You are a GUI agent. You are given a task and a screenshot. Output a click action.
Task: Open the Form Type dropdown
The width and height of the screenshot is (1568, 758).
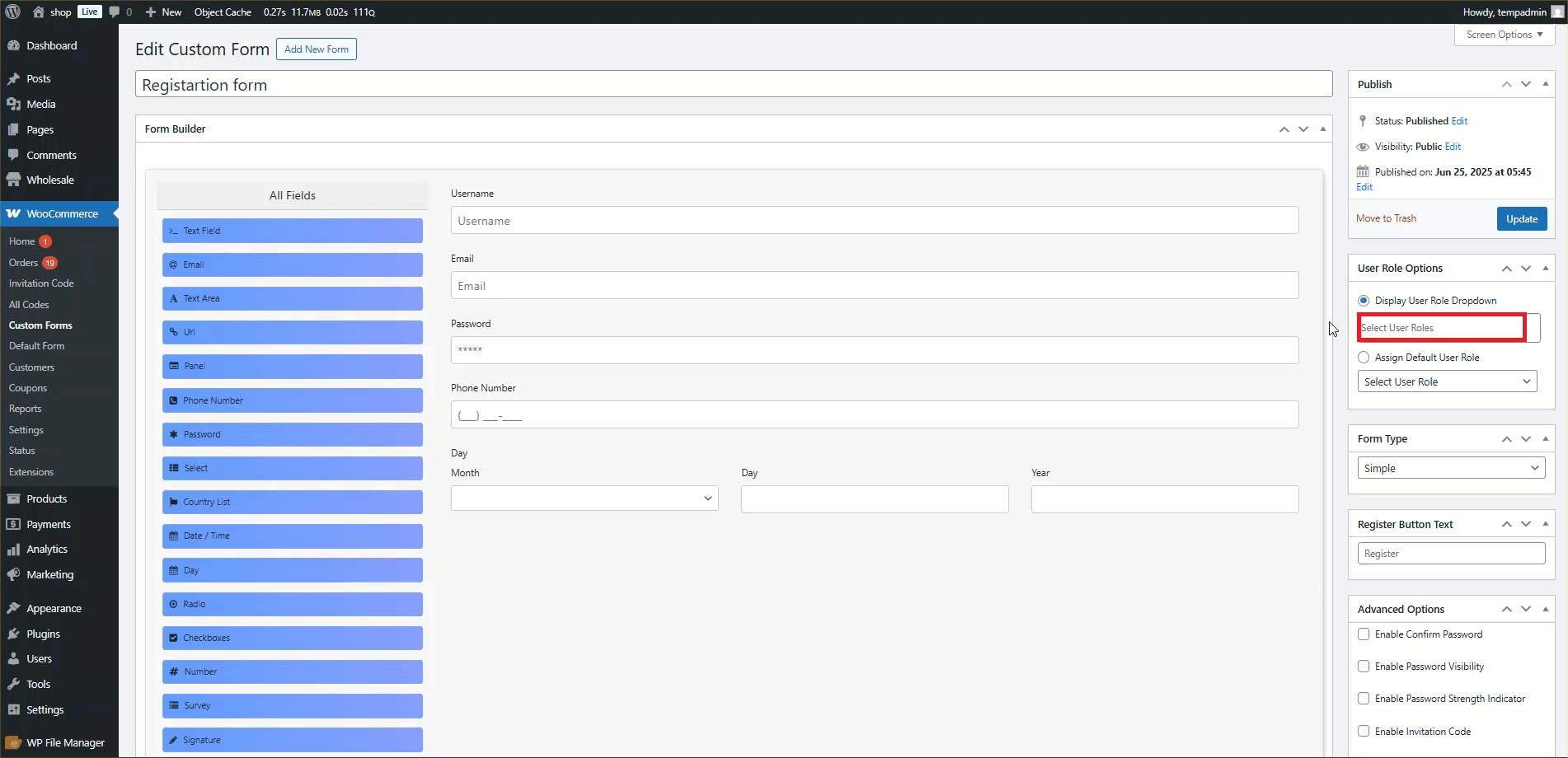(x=1450, y=467)
